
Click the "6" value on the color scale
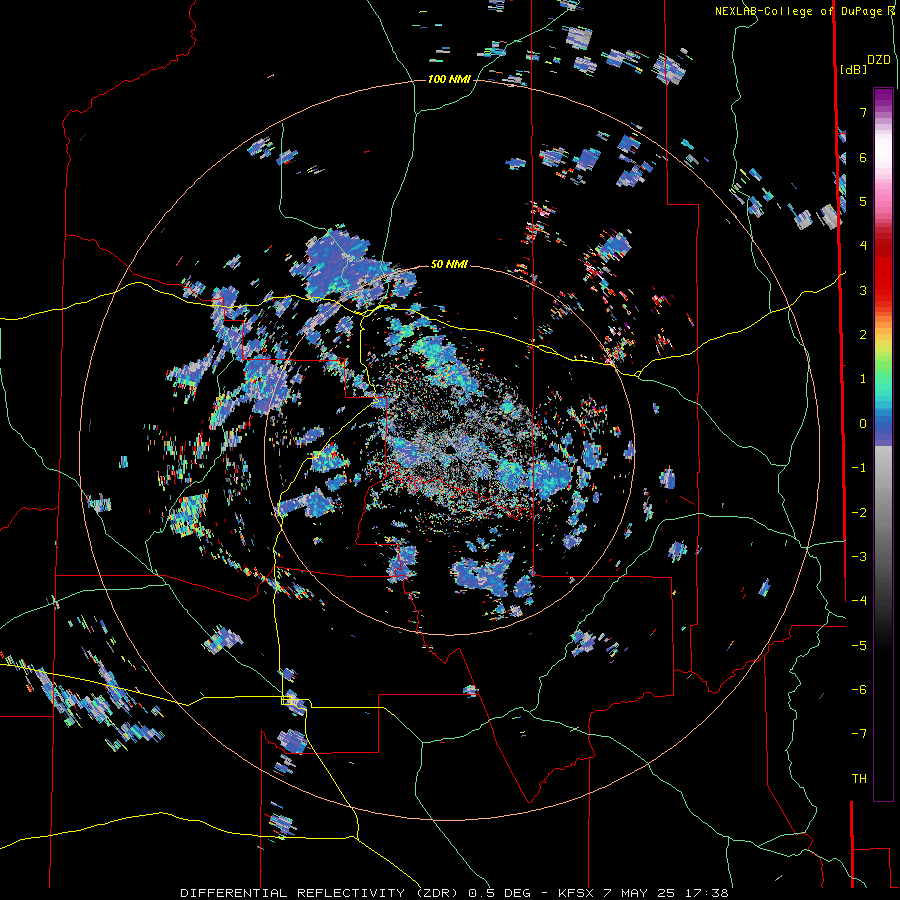click(x=863, y=157)
